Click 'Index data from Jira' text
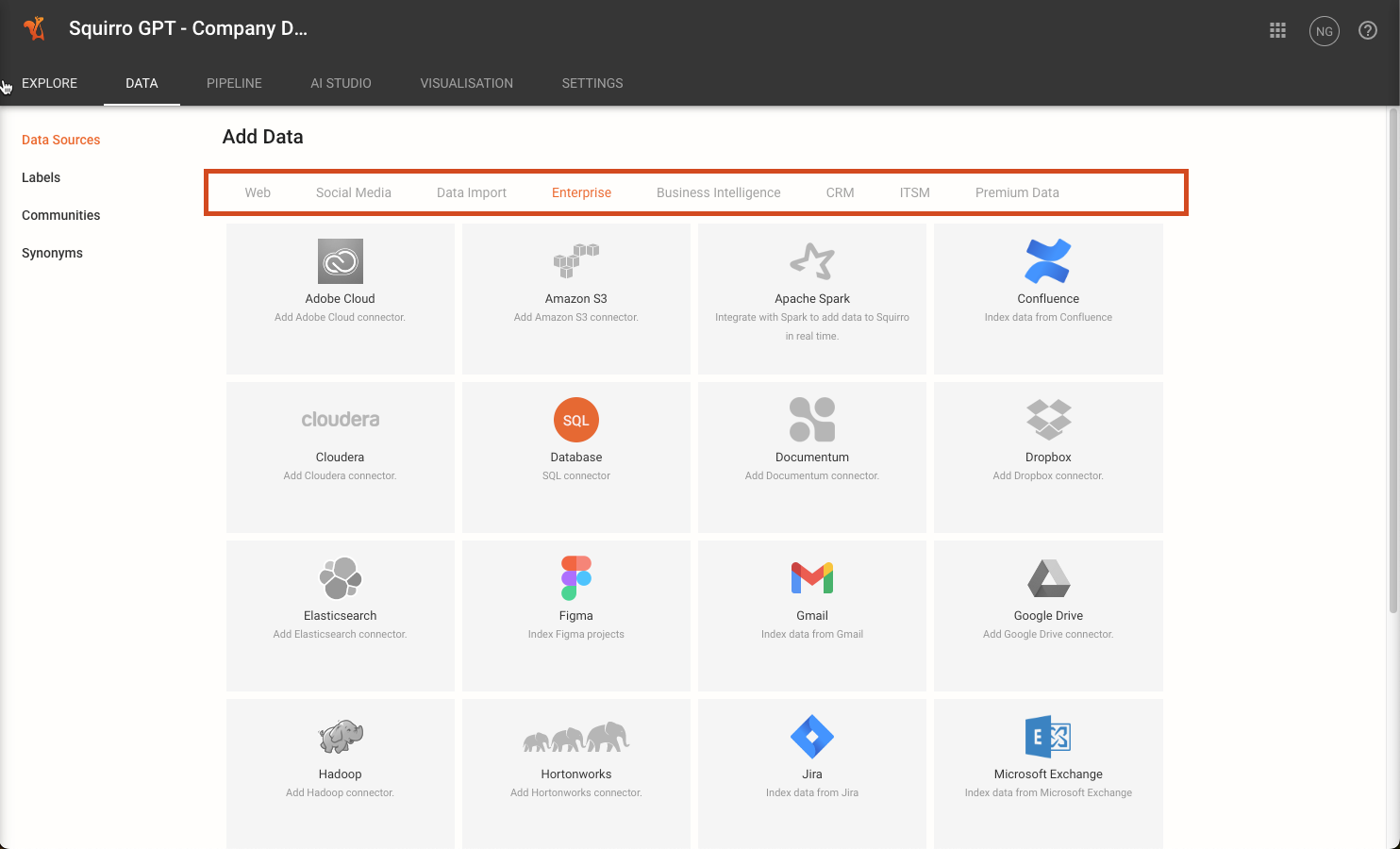 coord(812,792)
